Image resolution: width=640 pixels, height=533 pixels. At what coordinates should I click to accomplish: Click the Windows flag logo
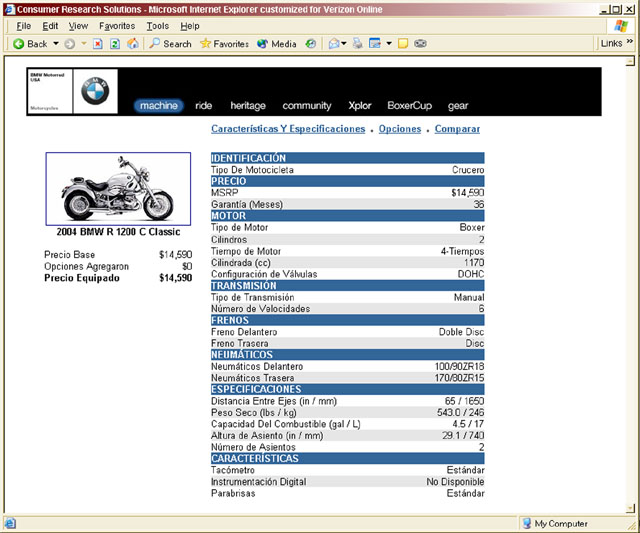[x=621, y=27]
